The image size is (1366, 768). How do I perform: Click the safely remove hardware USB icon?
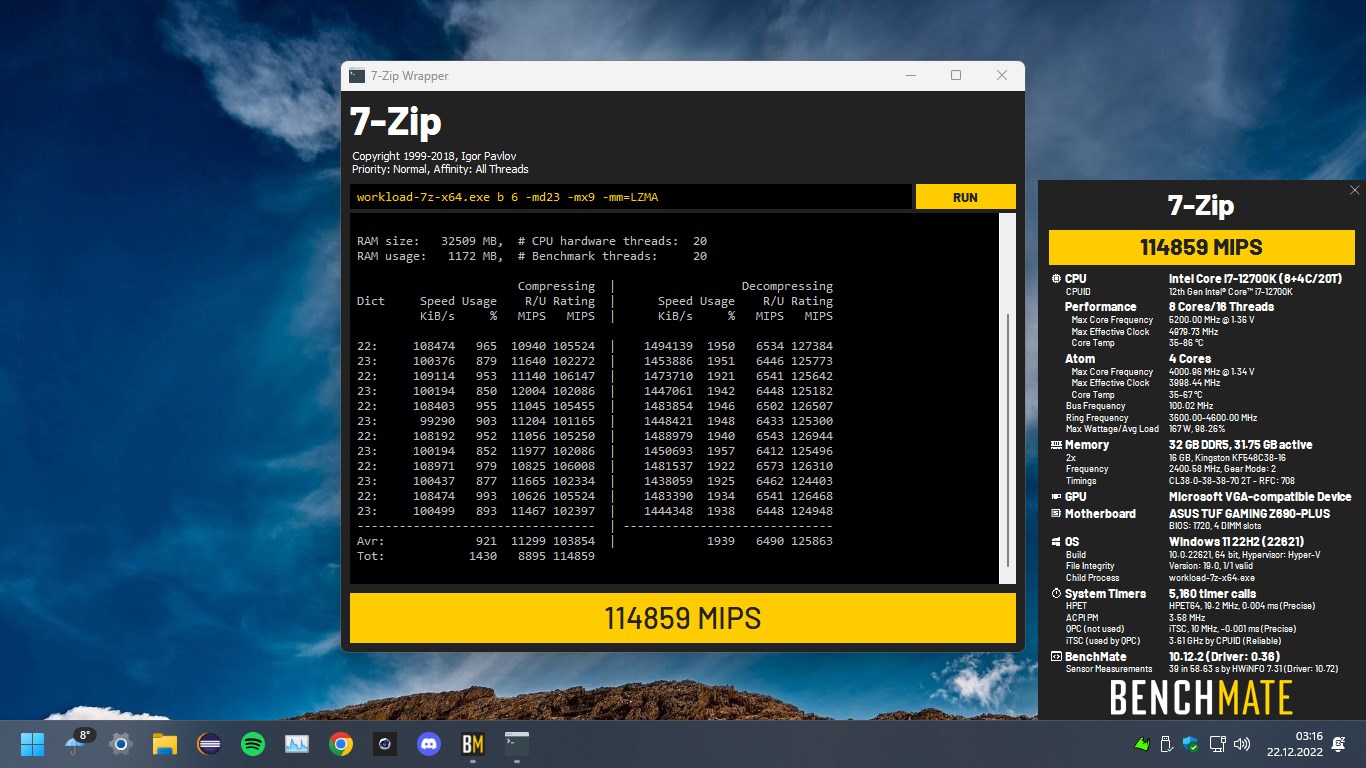[x=1165, y=744]
